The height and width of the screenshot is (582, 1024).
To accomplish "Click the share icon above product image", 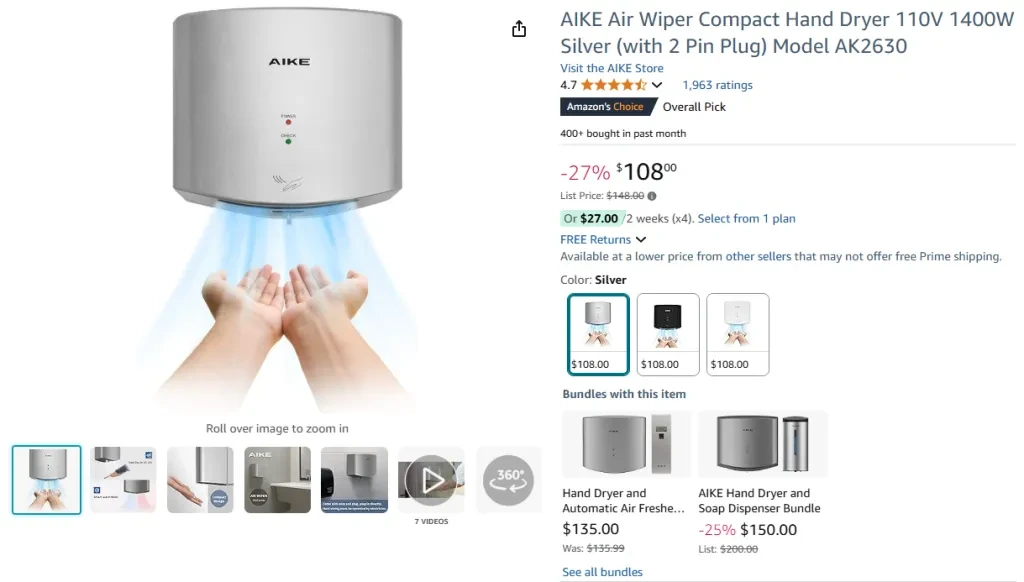I will pyautogui.click(x=519, y=29).
